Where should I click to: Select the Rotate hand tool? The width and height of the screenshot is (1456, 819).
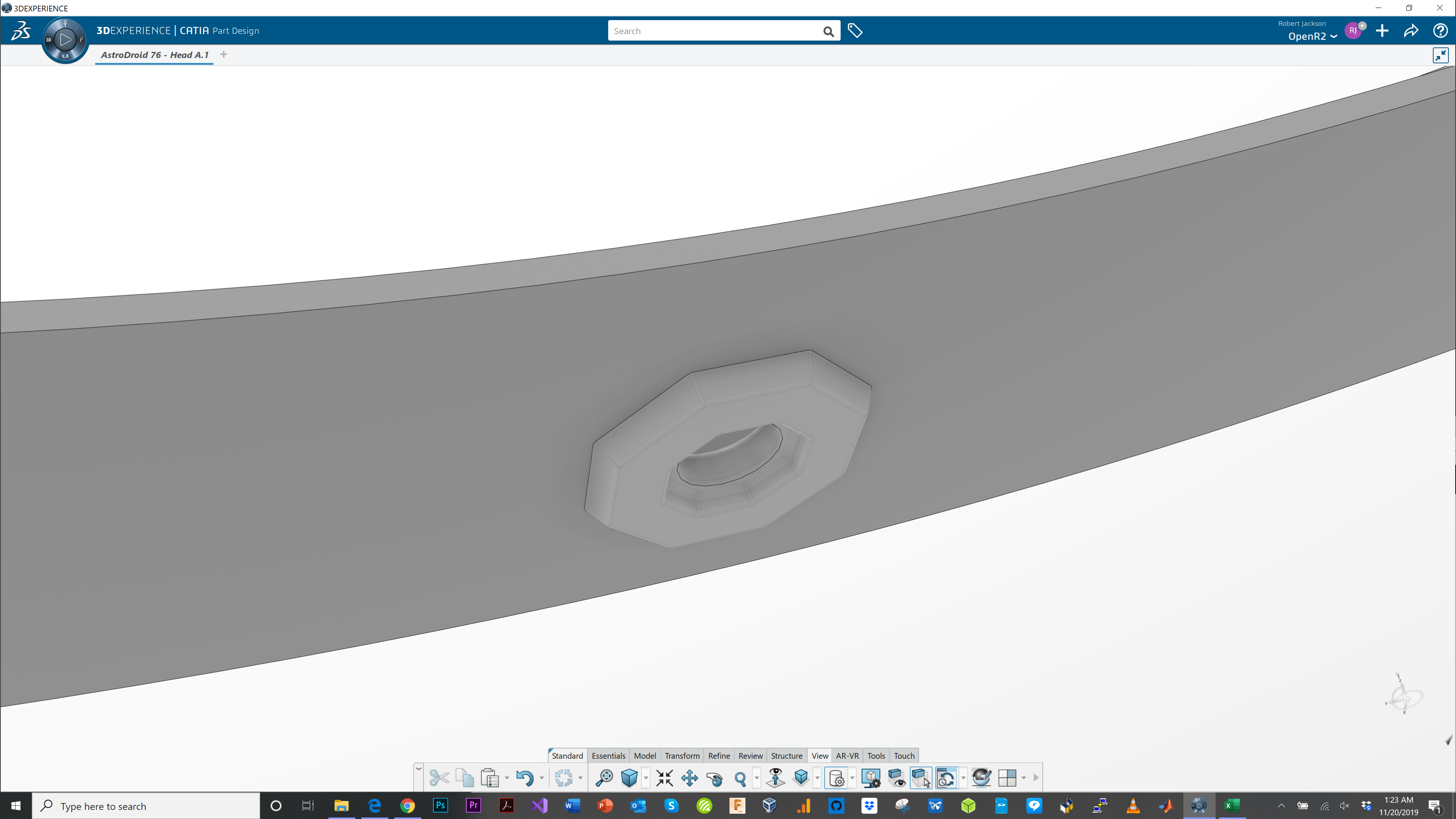pyautogui.click(x=714, y=778)
